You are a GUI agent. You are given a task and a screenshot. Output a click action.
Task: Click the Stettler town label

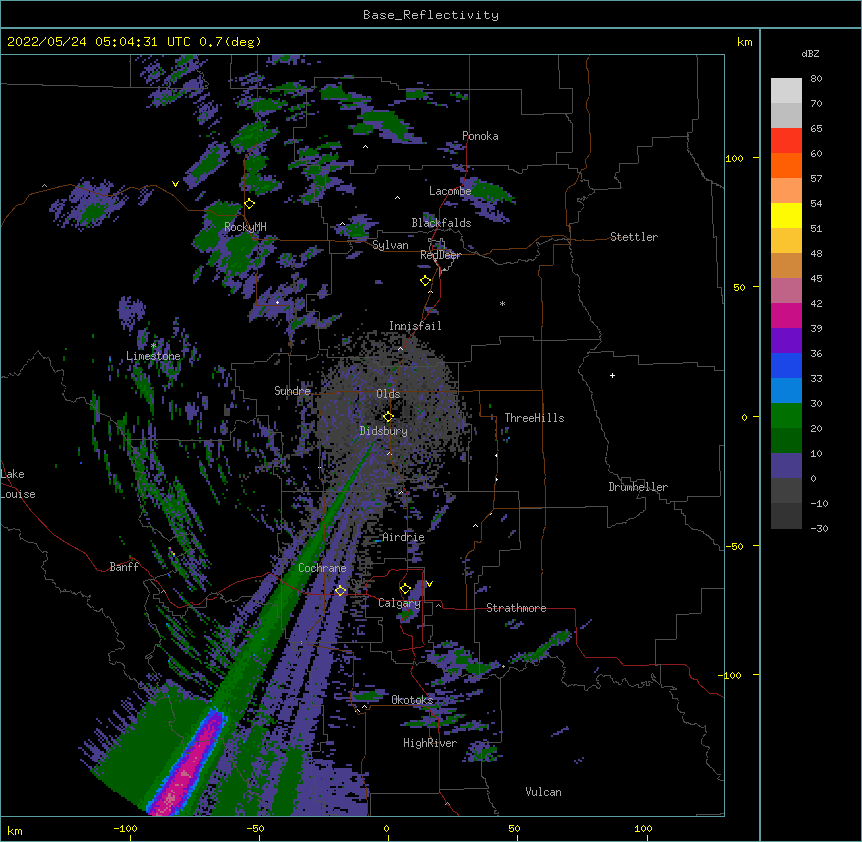pos(634,237)
